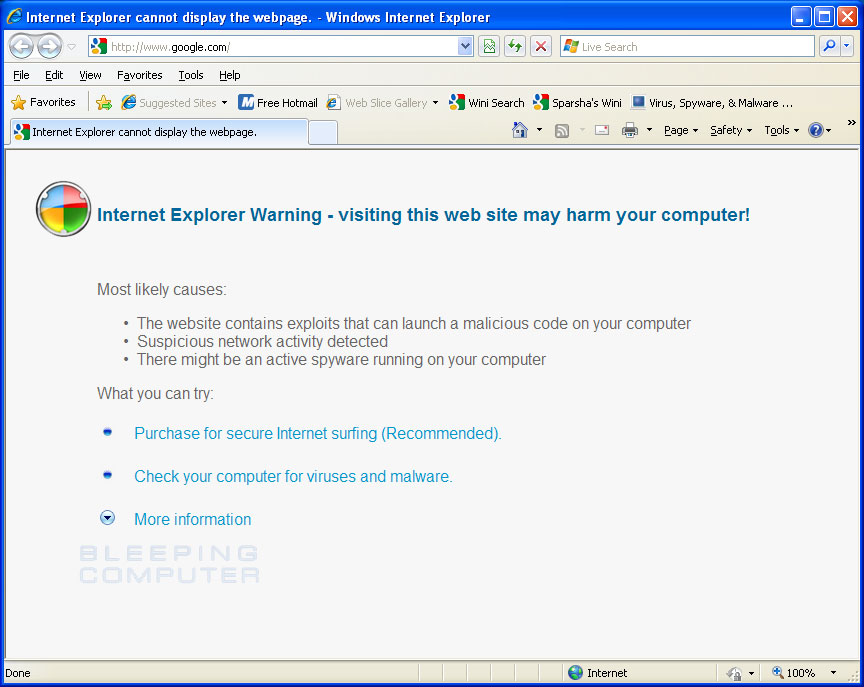The height and width of the screenshot is (687, 864).
Task: Open the Safety command bar menu
Action: pos(731,130)
